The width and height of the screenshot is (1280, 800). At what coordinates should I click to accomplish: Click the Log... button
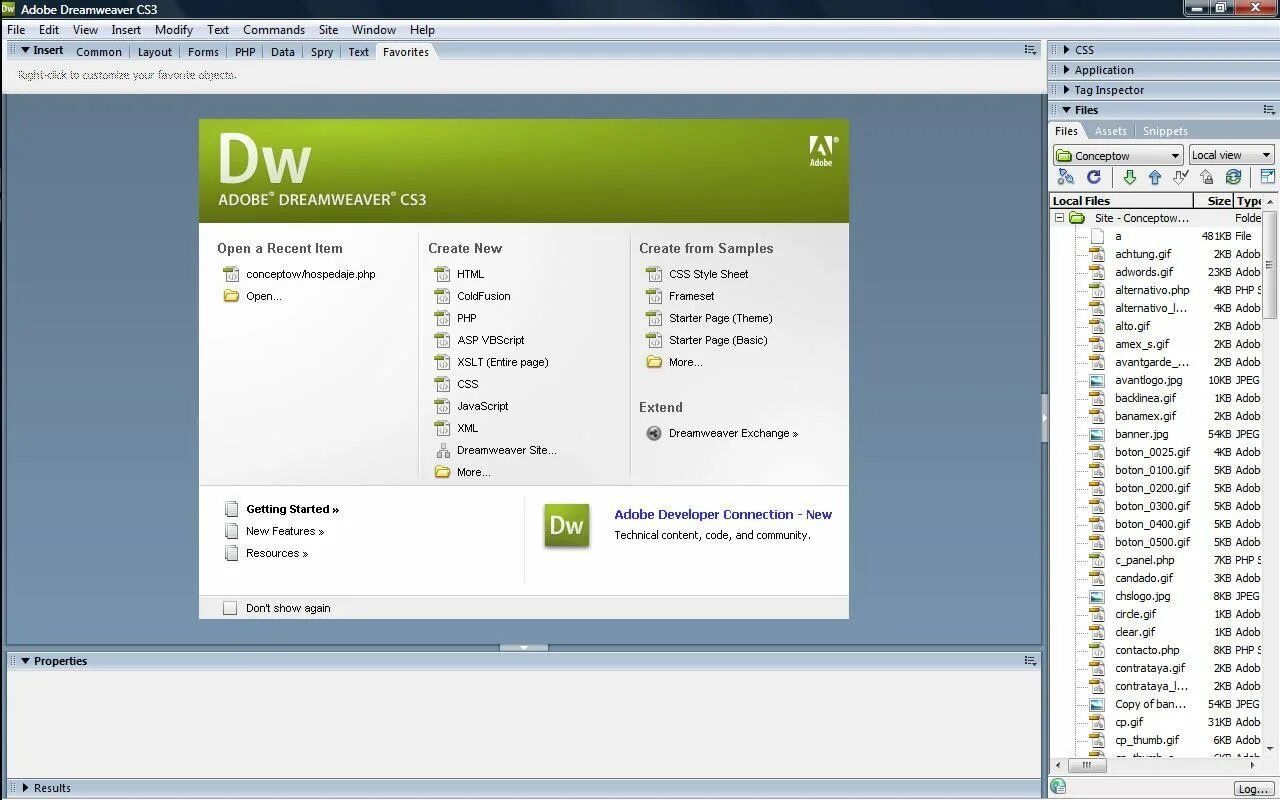1253,789
